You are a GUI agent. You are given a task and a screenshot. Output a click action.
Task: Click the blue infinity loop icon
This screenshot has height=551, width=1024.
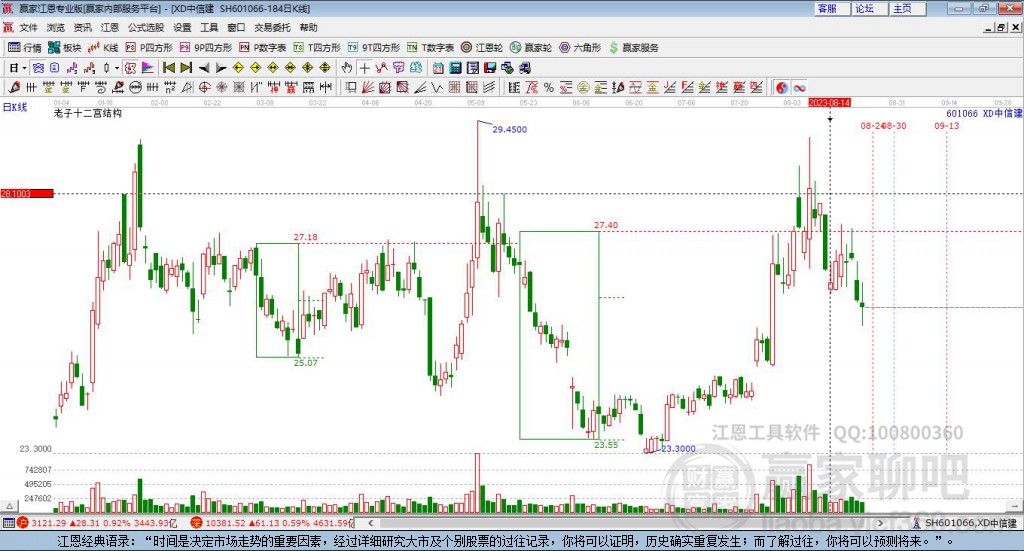799,87
